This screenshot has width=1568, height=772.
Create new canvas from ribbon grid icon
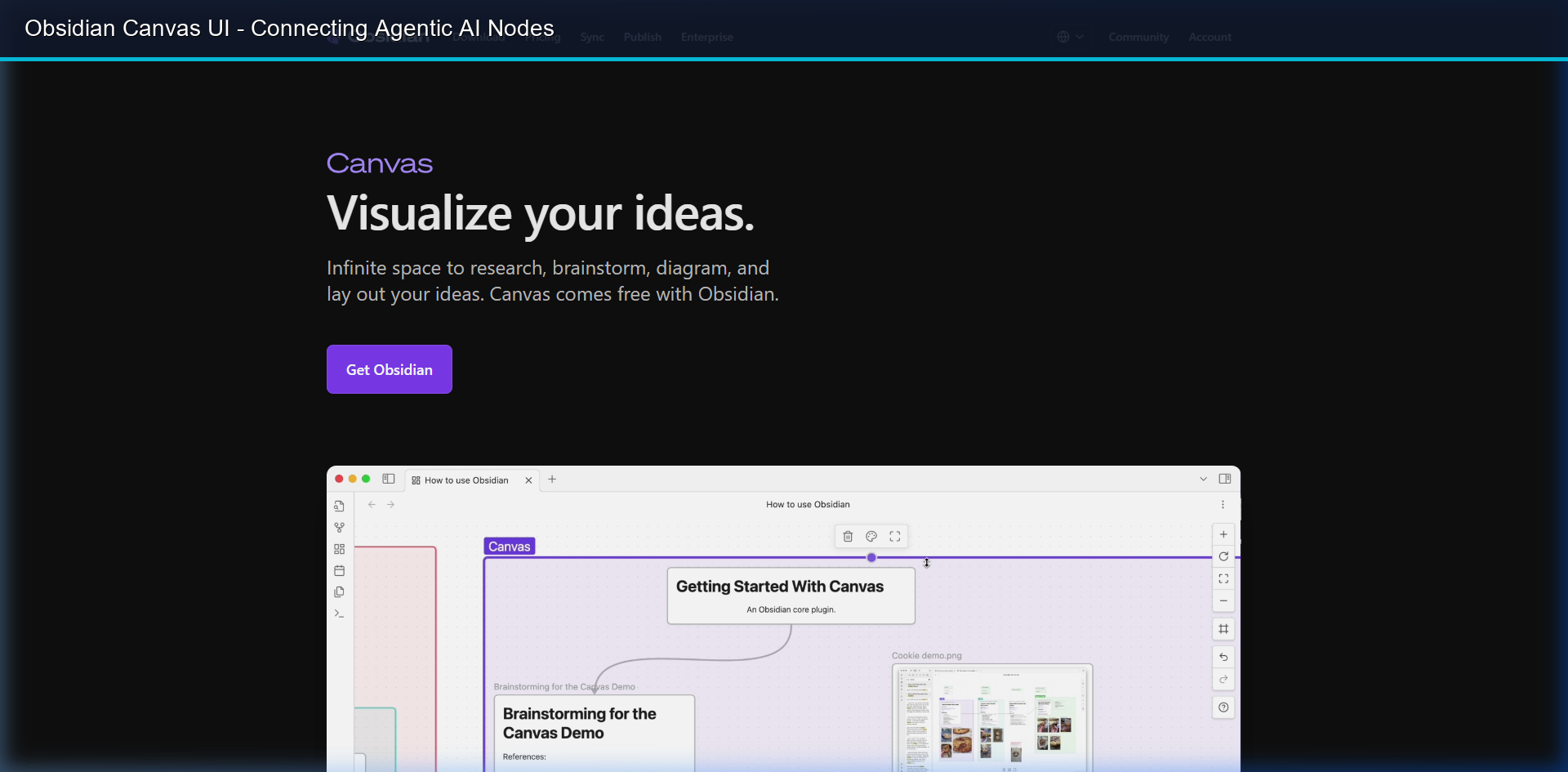pyautogui.click(x=339, y=549)
